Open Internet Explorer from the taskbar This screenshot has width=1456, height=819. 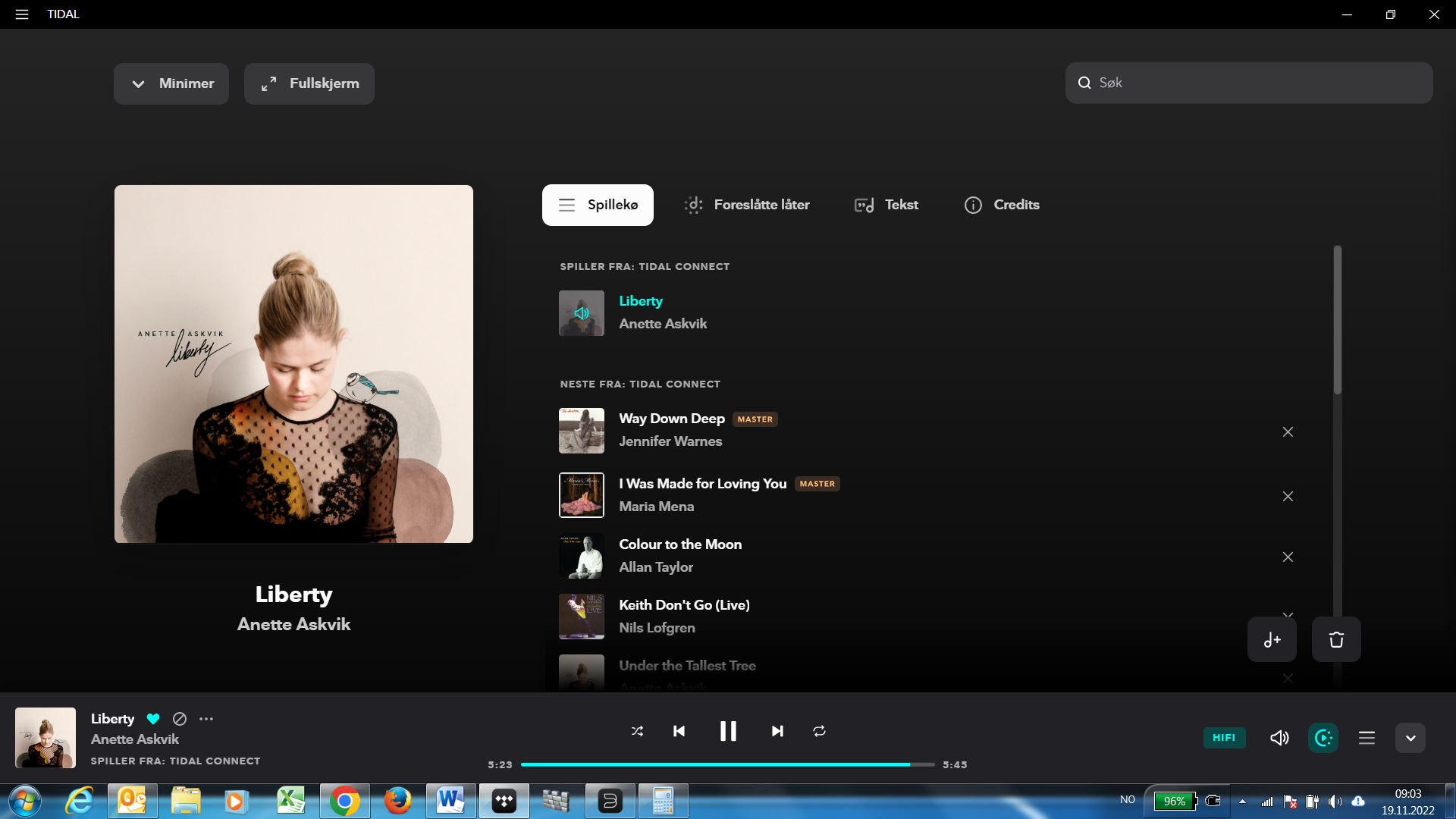click(x=79, y=801)
